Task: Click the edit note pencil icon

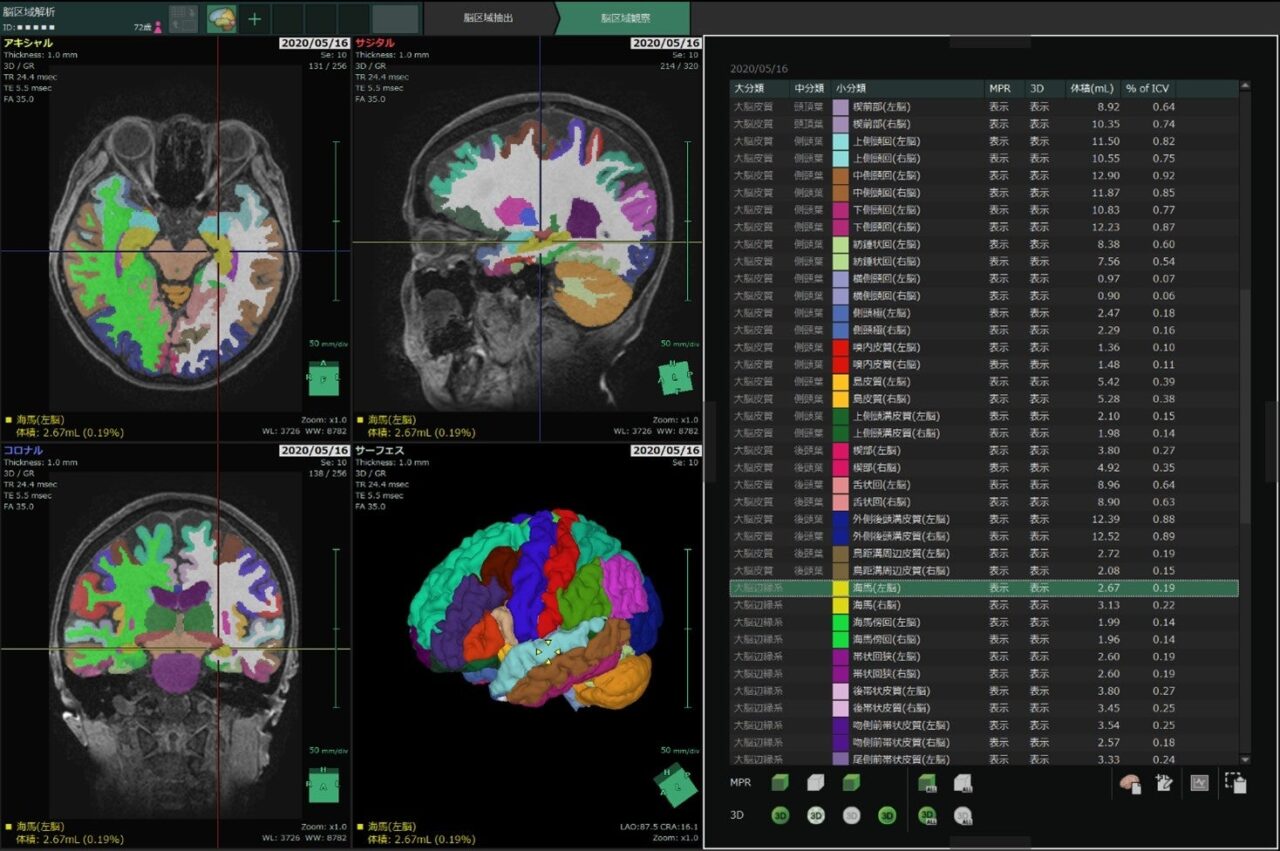Action: (x=1163, y=784)
